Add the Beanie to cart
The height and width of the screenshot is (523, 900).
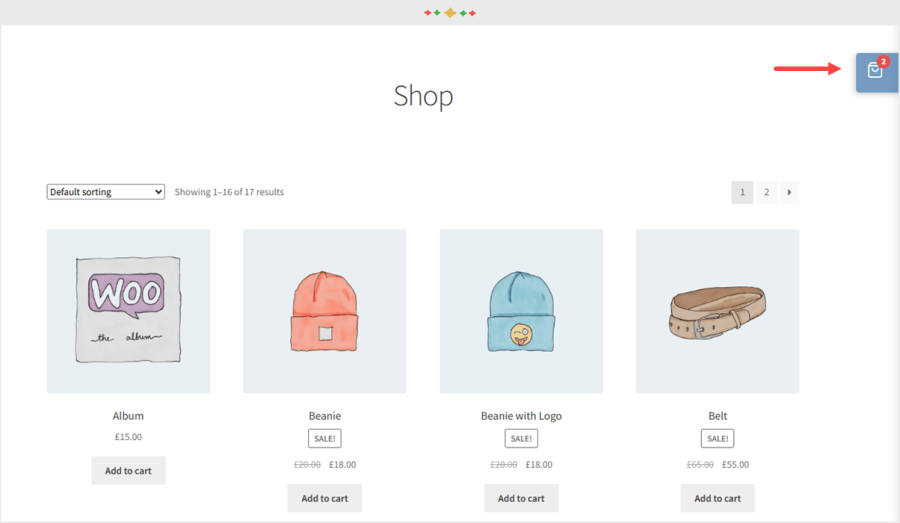(x=325, y=498)
